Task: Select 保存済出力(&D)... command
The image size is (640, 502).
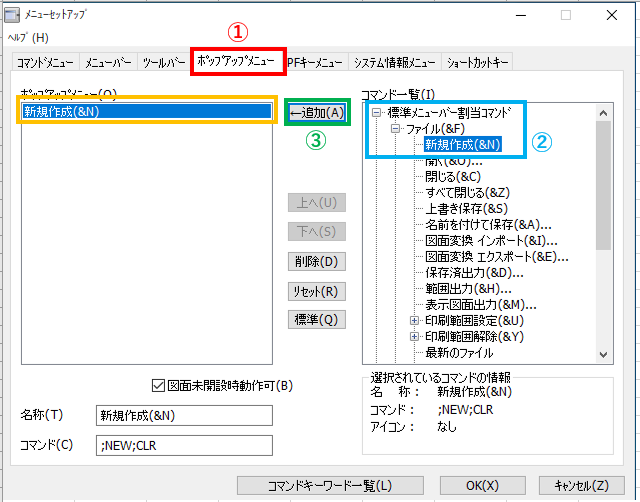Action: point(474,273)
